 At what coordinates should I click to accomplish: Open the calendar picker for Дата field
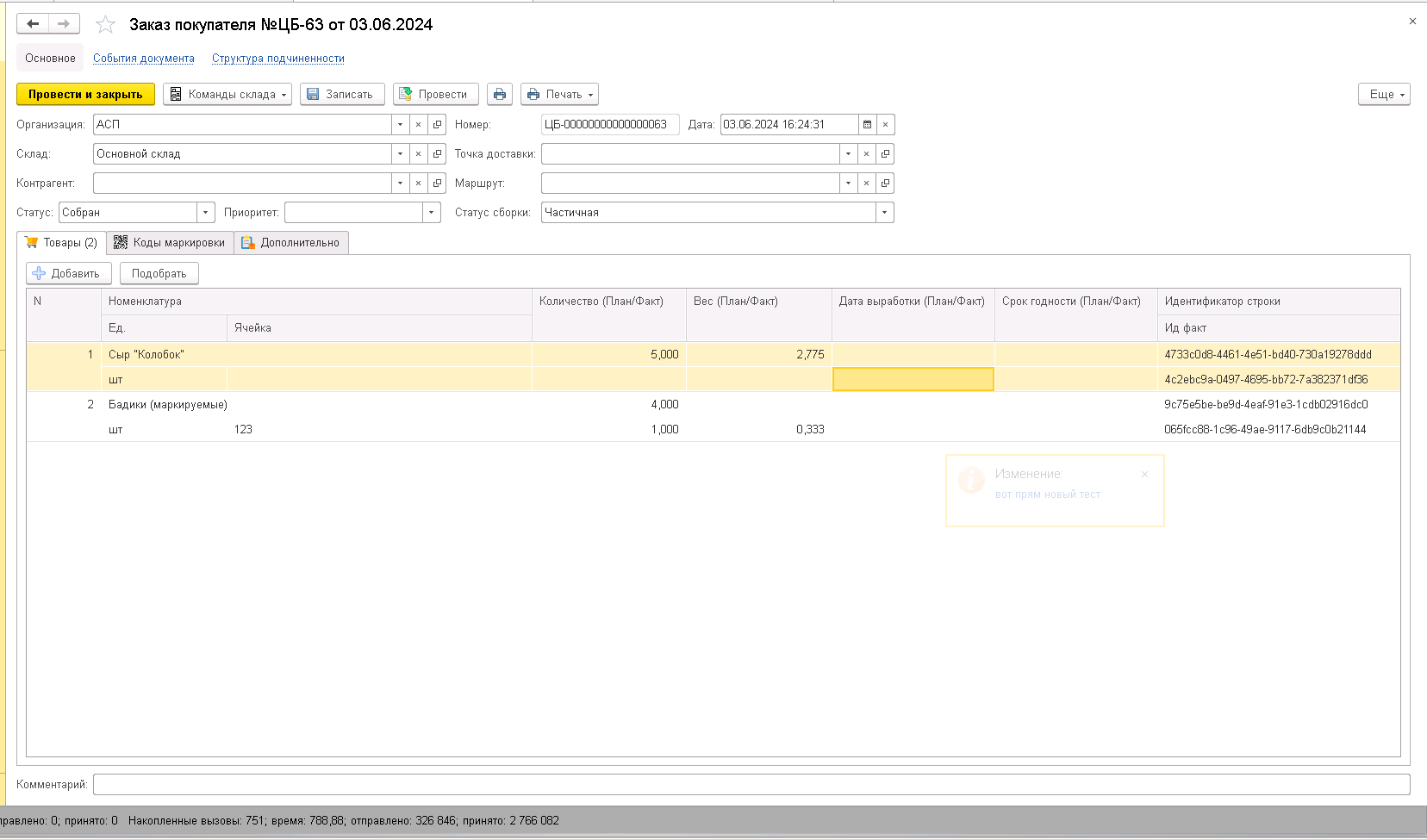tap(868, 124)
